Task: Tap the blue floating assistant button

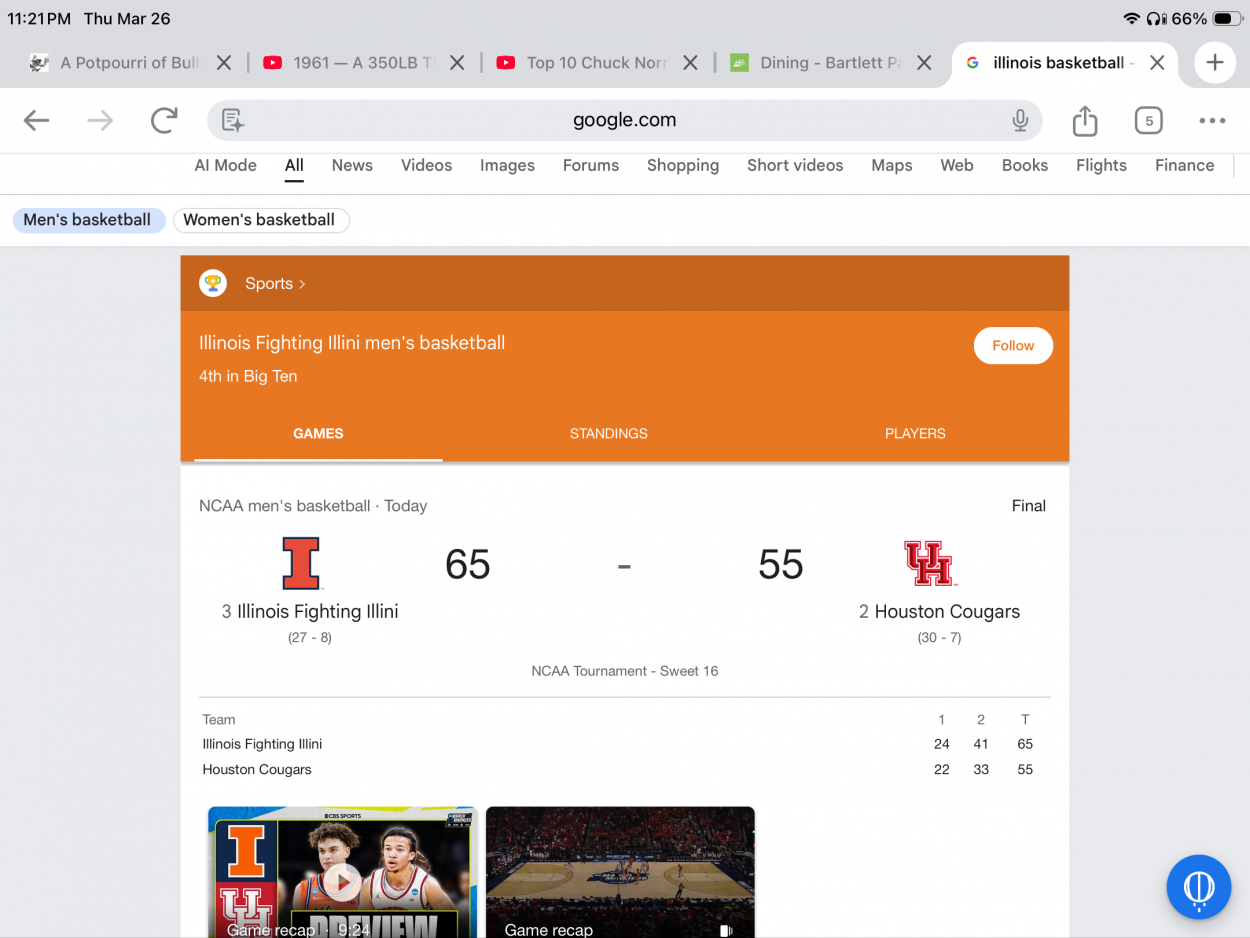Action: tap(1198, 887)
